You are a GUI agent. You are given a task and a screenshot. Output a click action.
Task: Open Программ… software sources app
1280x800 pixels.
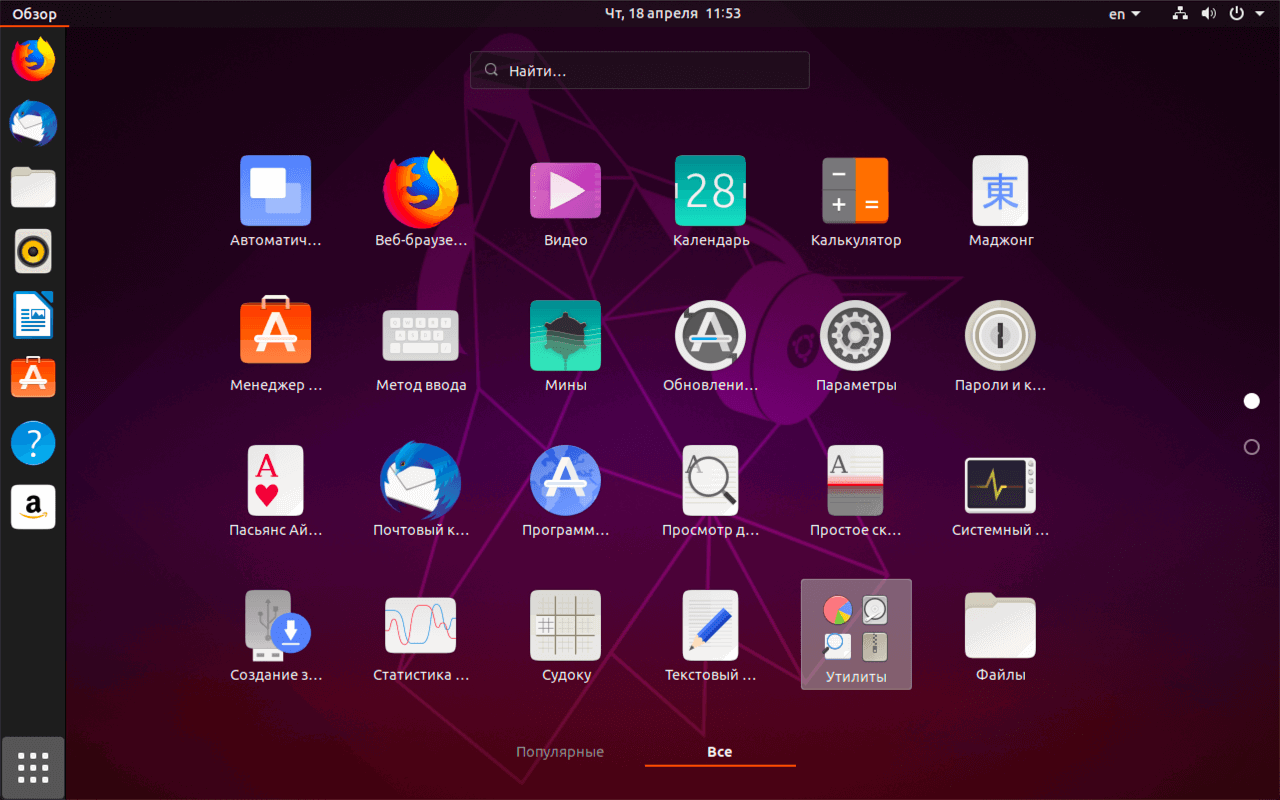click(565, 491)
